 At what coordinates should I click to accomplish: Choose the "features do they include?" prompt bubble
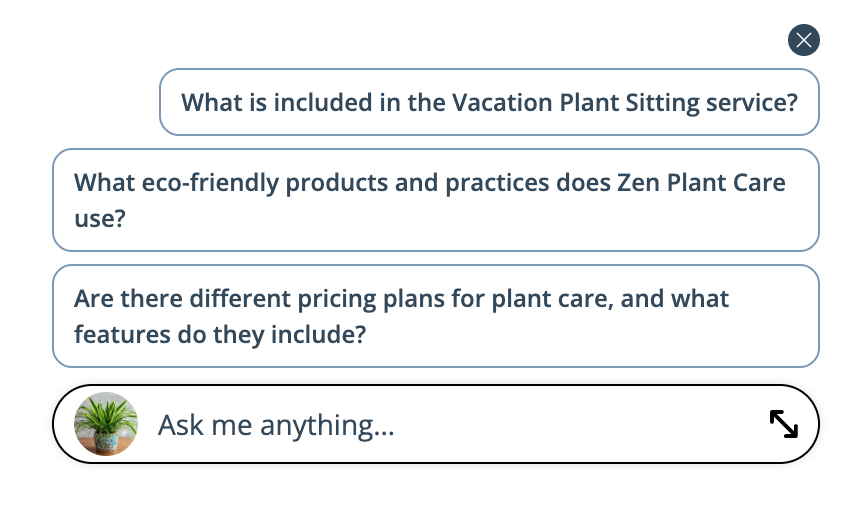[436, 316]
